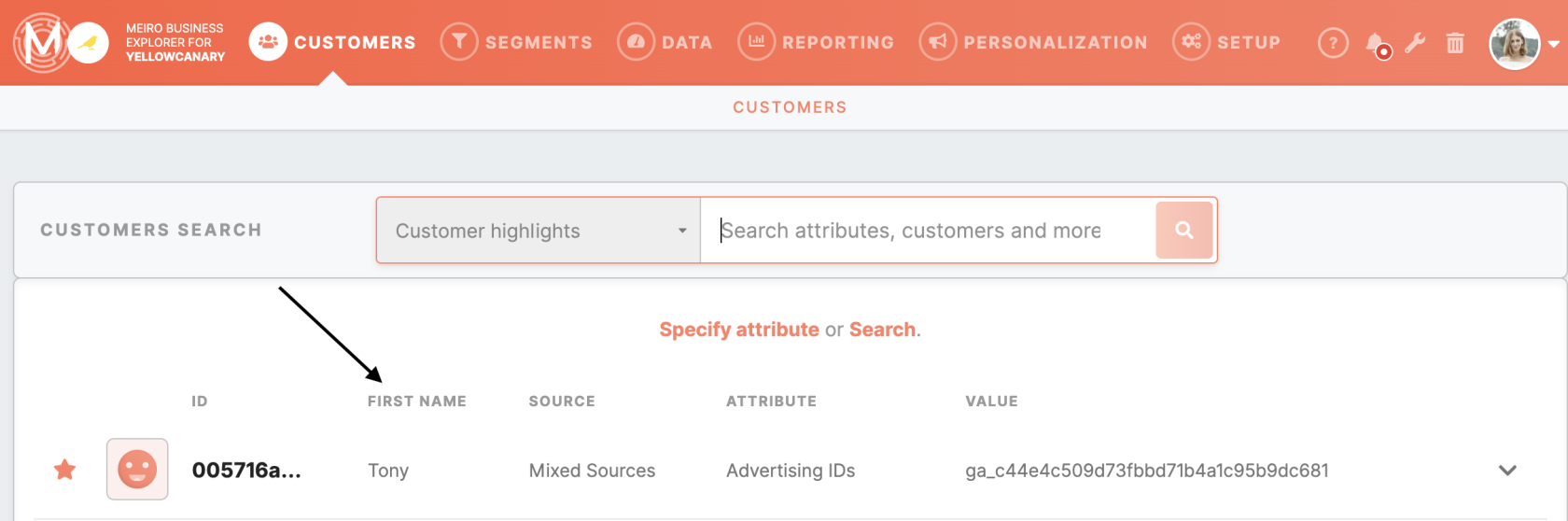Image resolution: width=1568 pixels, height=521 pixels.
Task: Go to the Segments menu
Action: click(516, 43)
